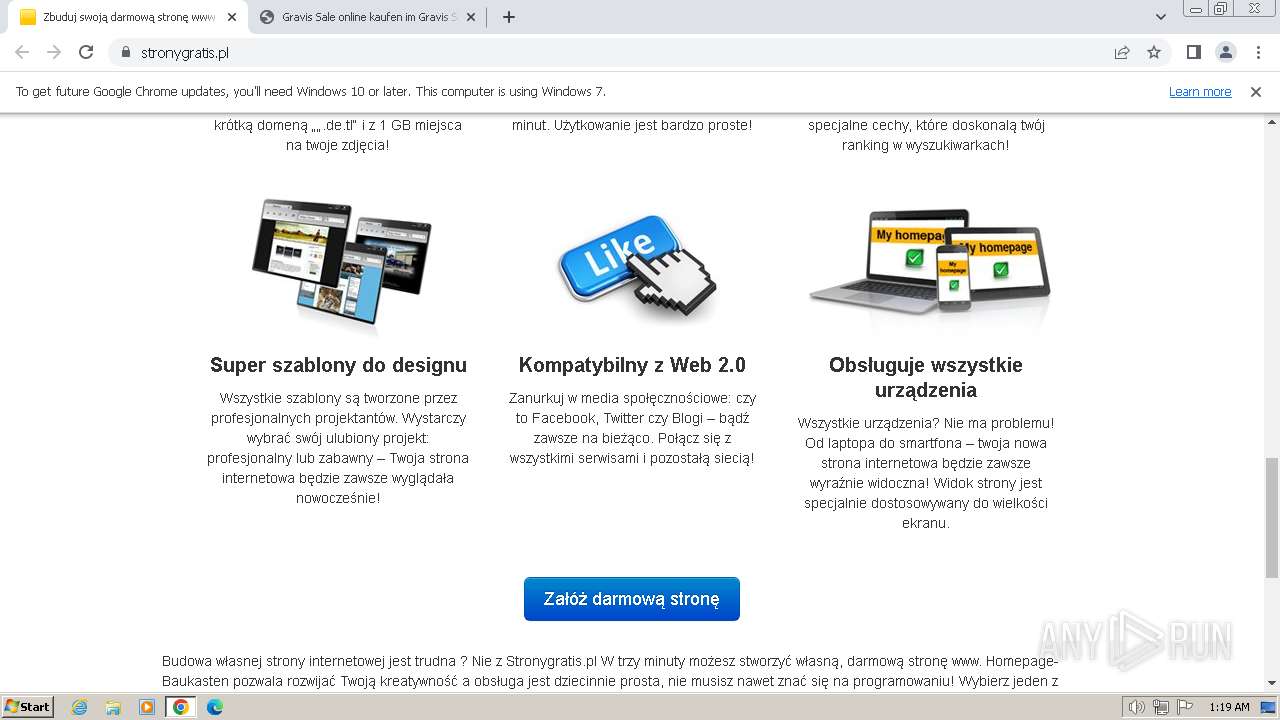Viewport: 1280px width, 720px height.
Task: Open File Explorer folder in taskbar
Action: point(113,707)
